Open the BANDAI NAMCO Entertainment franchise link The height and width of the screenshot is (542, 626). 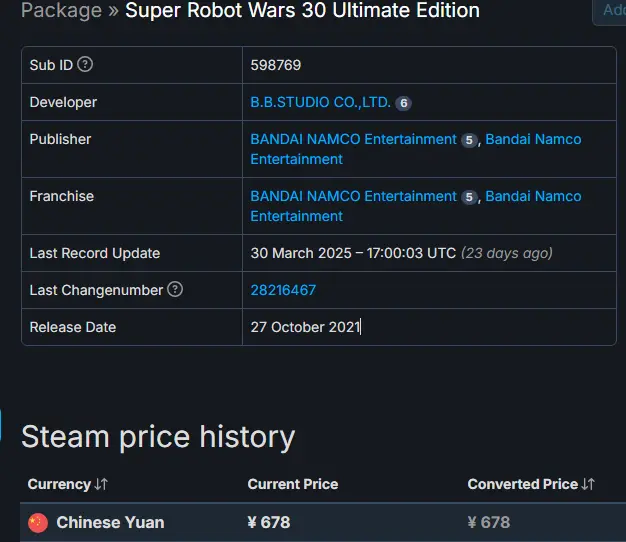click(353, 196)
